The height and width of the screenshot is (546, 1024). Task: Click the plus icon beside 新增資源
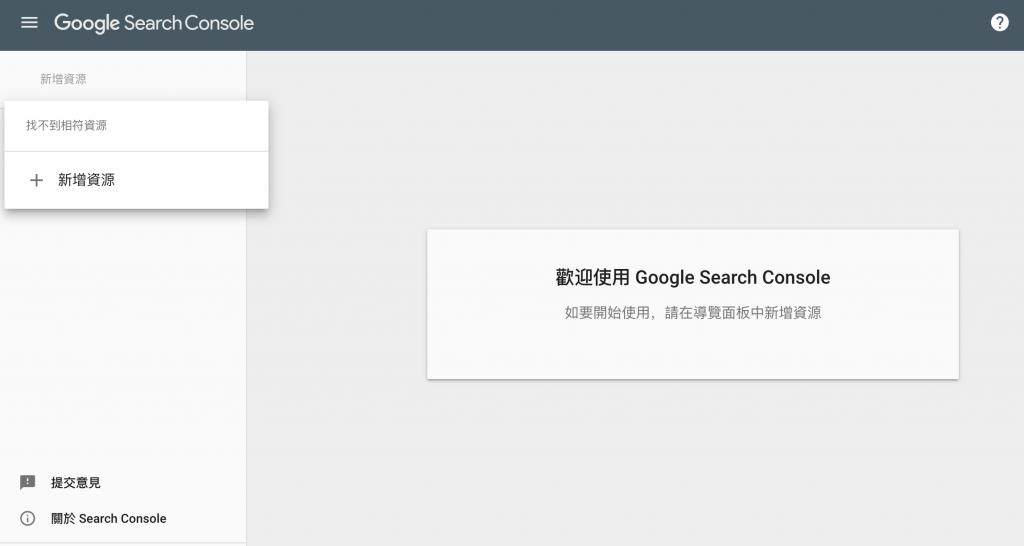[37, 180]
